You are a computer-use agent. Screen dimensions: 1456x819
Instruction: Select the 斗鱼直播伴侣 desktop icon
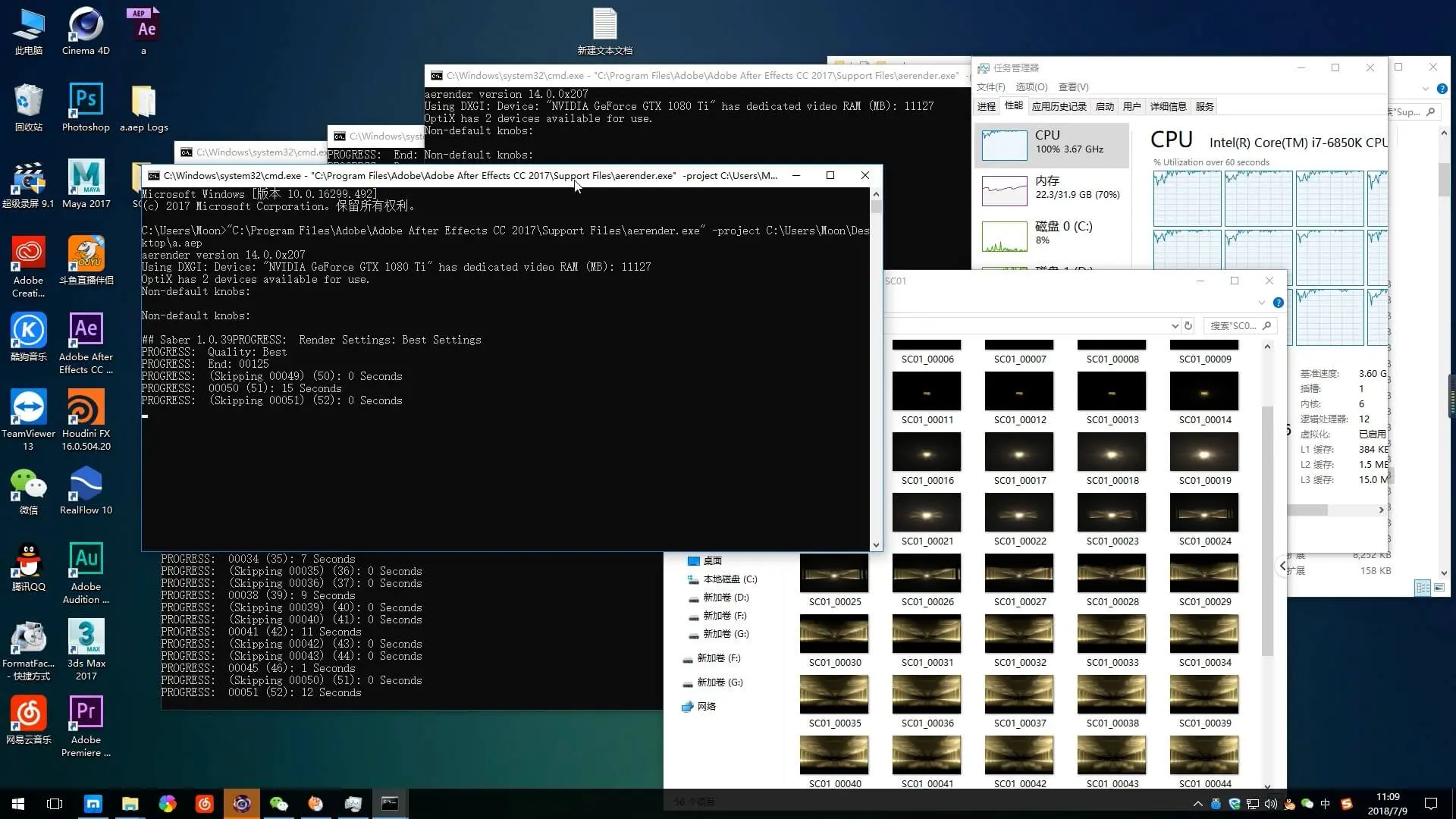point(86,261)
